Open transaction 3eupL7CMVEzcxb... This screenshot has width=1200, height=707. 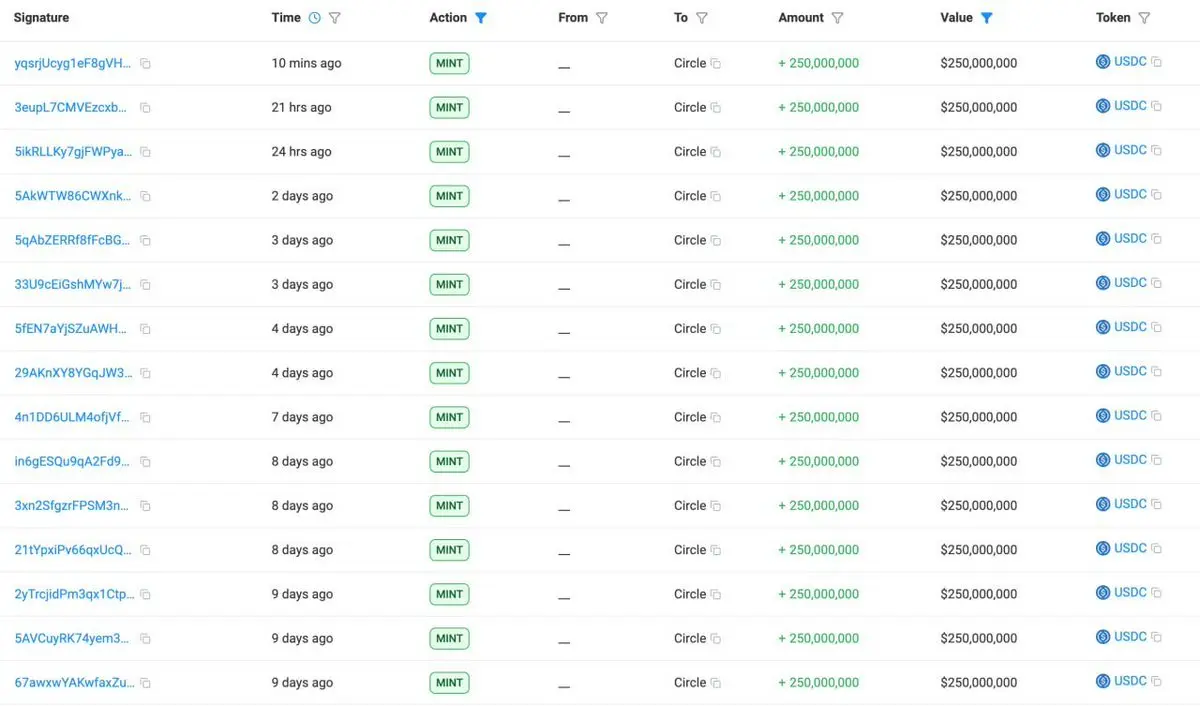pos(71,107)
